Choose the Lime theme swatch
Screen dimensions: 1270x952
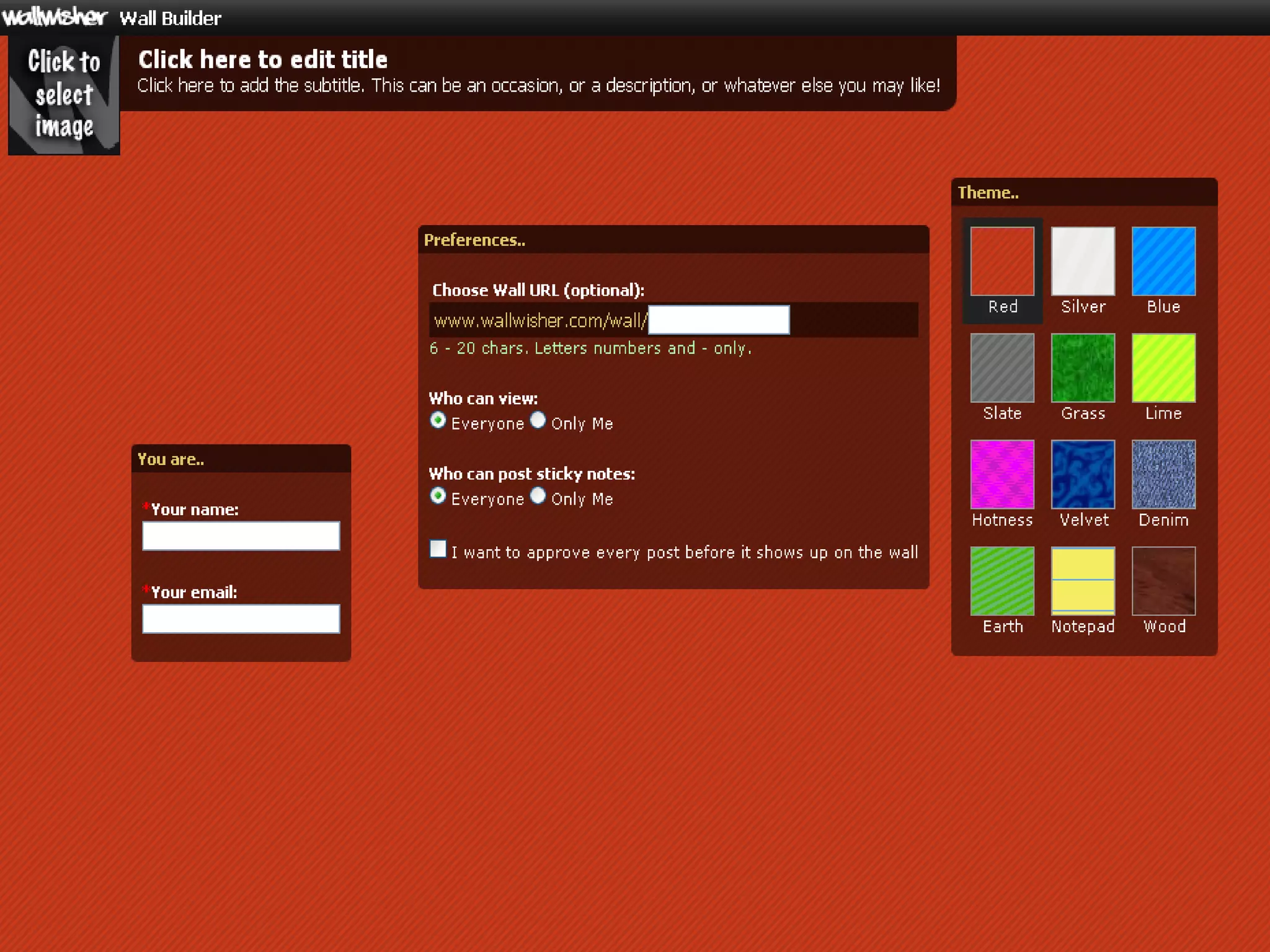pyautogui.click(x=1163, y=368)
